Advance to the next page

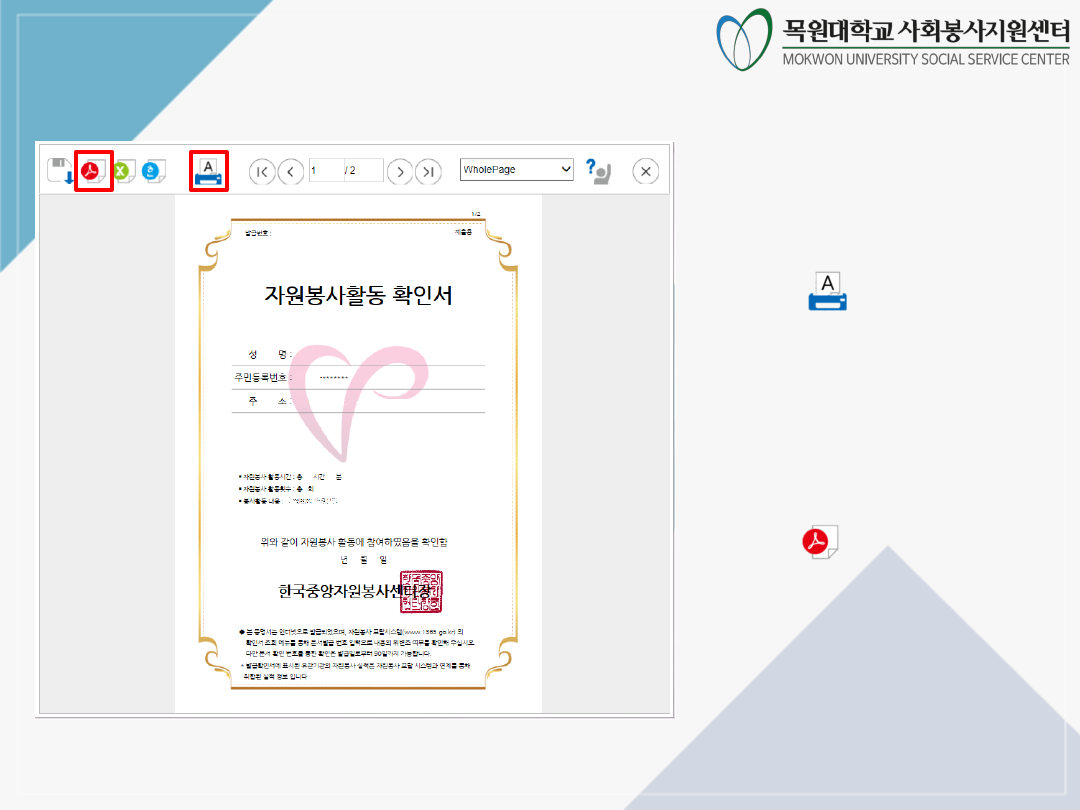point(400,171)
